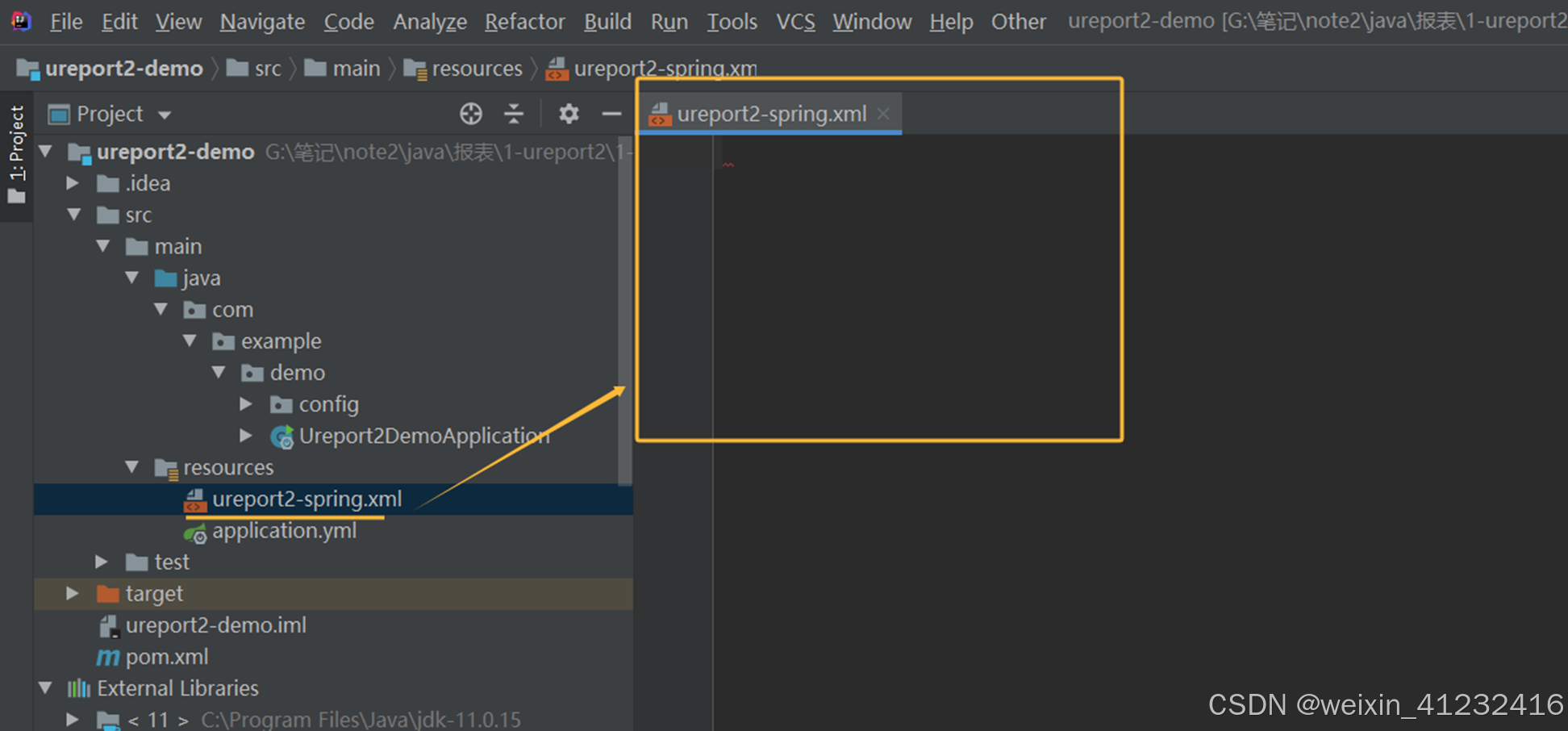Collapse the example package
This screenshot has width=1568, height=731.
click(190, 340)
